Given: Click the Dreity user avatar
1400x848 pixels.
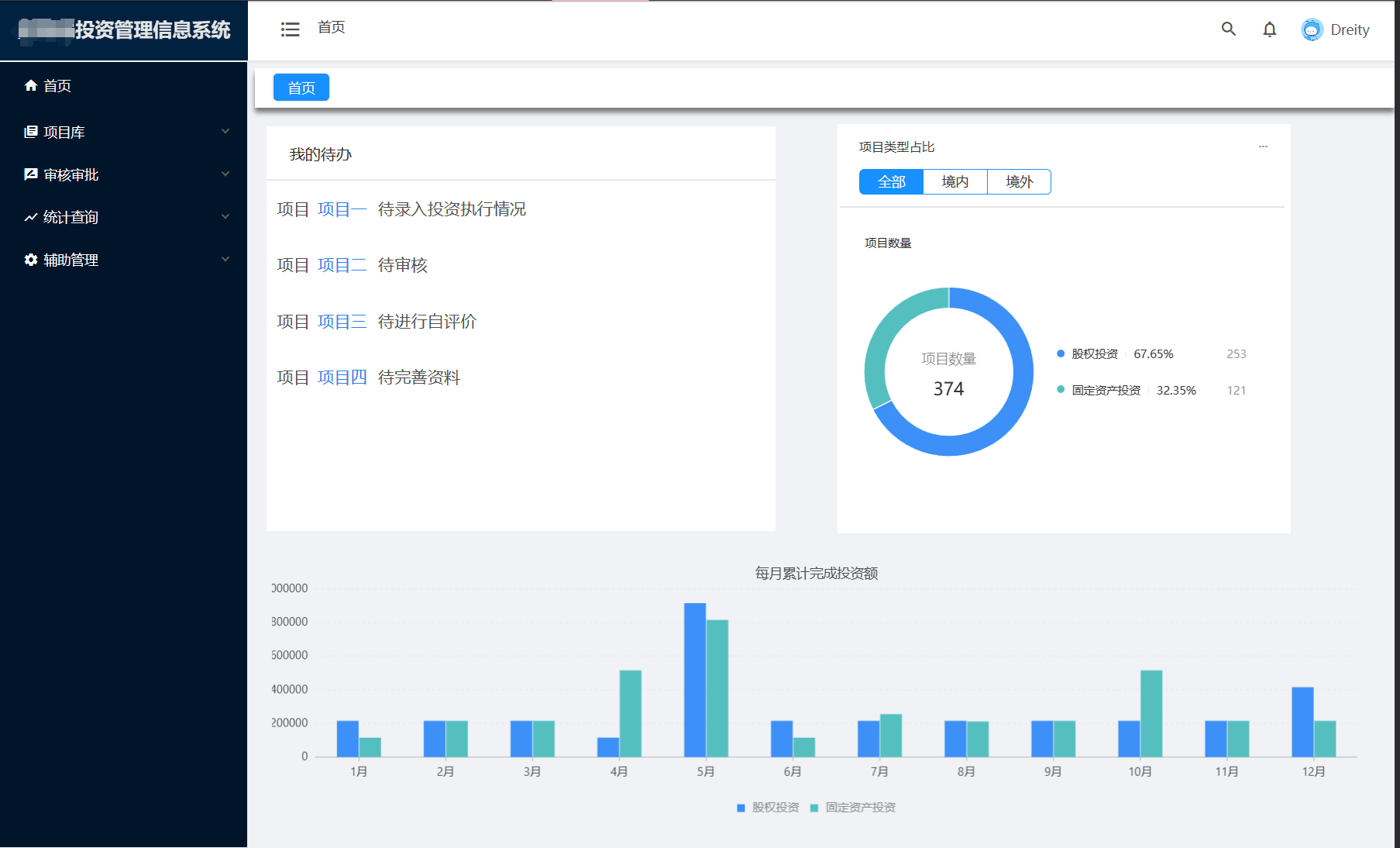Looking at the screenshot, I should click(x=1312, y=29).
